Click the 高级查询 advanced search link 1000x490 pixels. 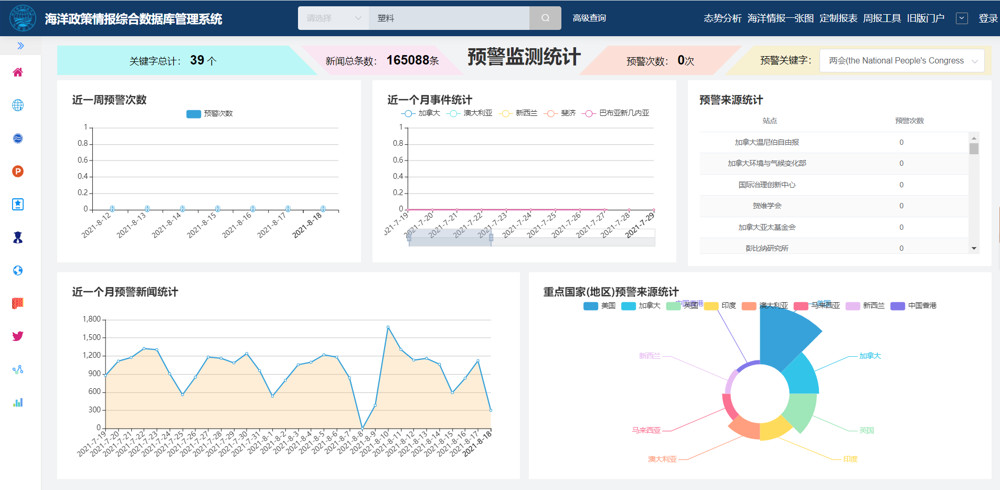click(x=589, y=18)
